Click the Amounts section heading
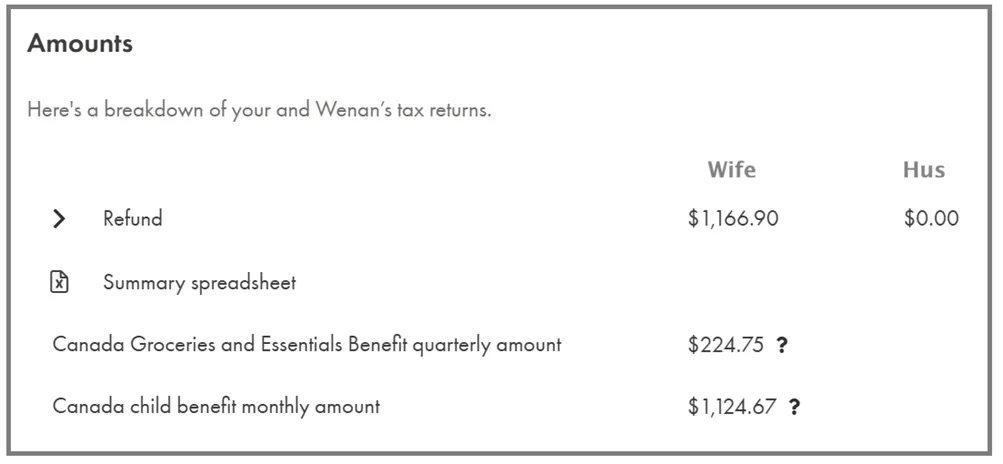1003x464 pixels. click(80, 44)
